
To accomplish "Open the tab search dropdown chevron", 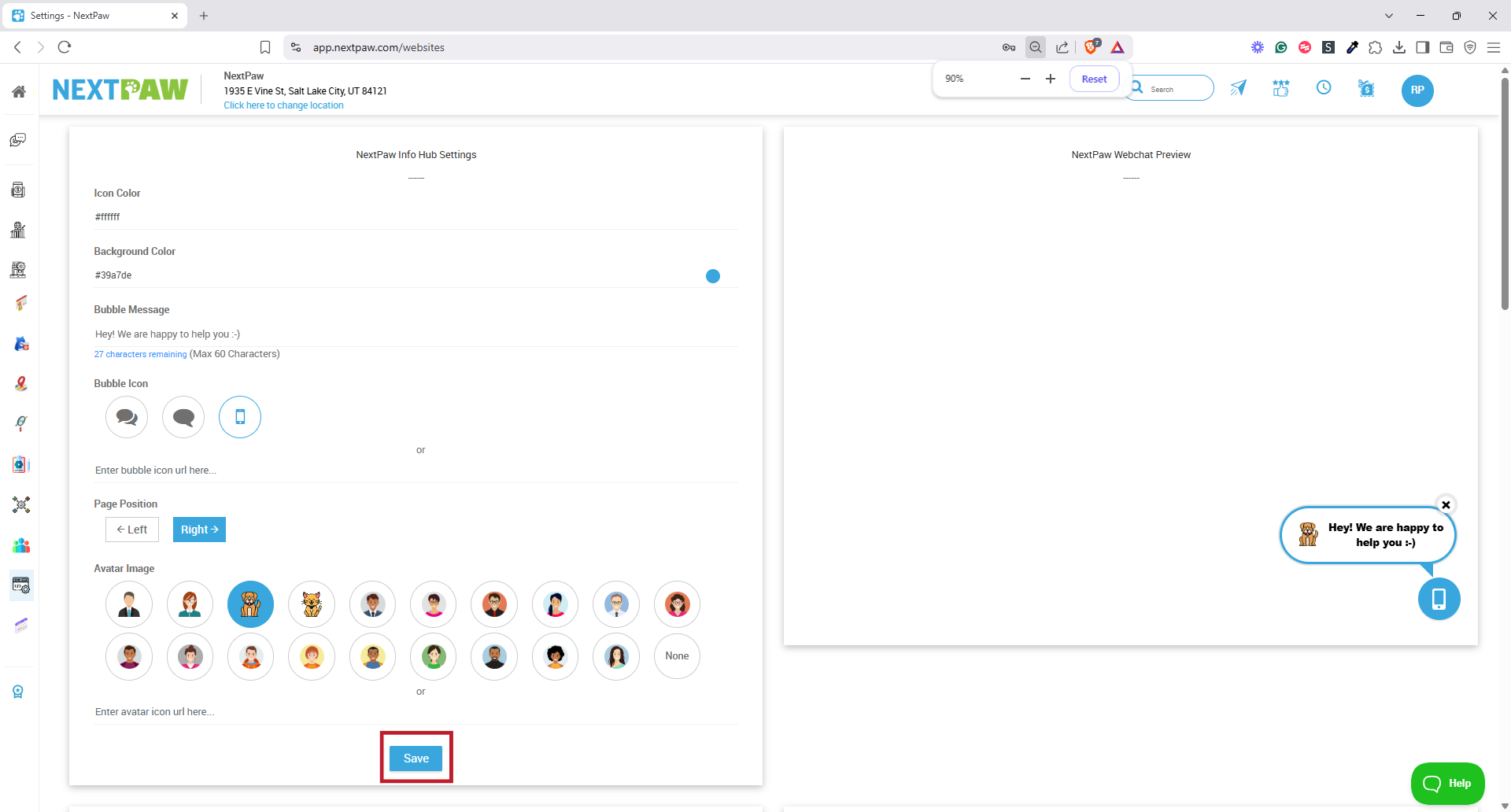I will [1389, 16].
